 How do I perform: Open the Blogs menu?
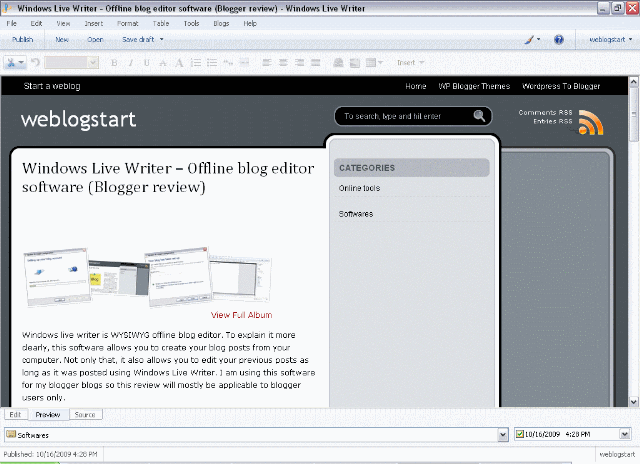coord(221,24)
